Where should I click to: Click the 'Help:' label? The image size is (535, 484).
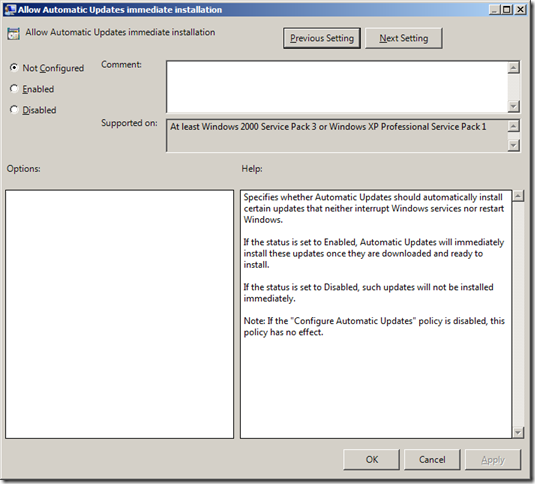pos(252,168)
